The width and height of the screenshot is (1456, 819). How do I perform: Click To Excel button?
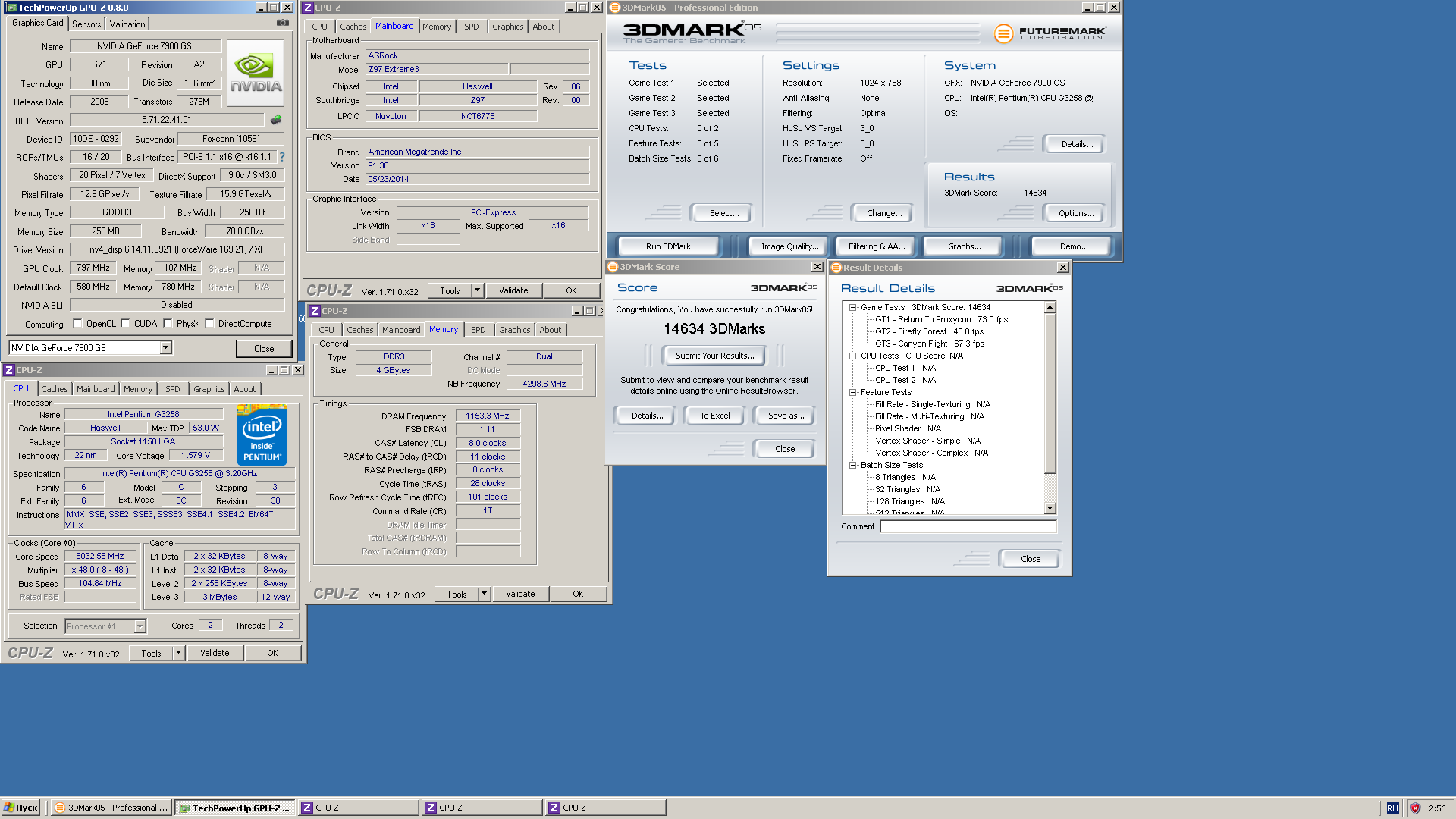point(714,416)
